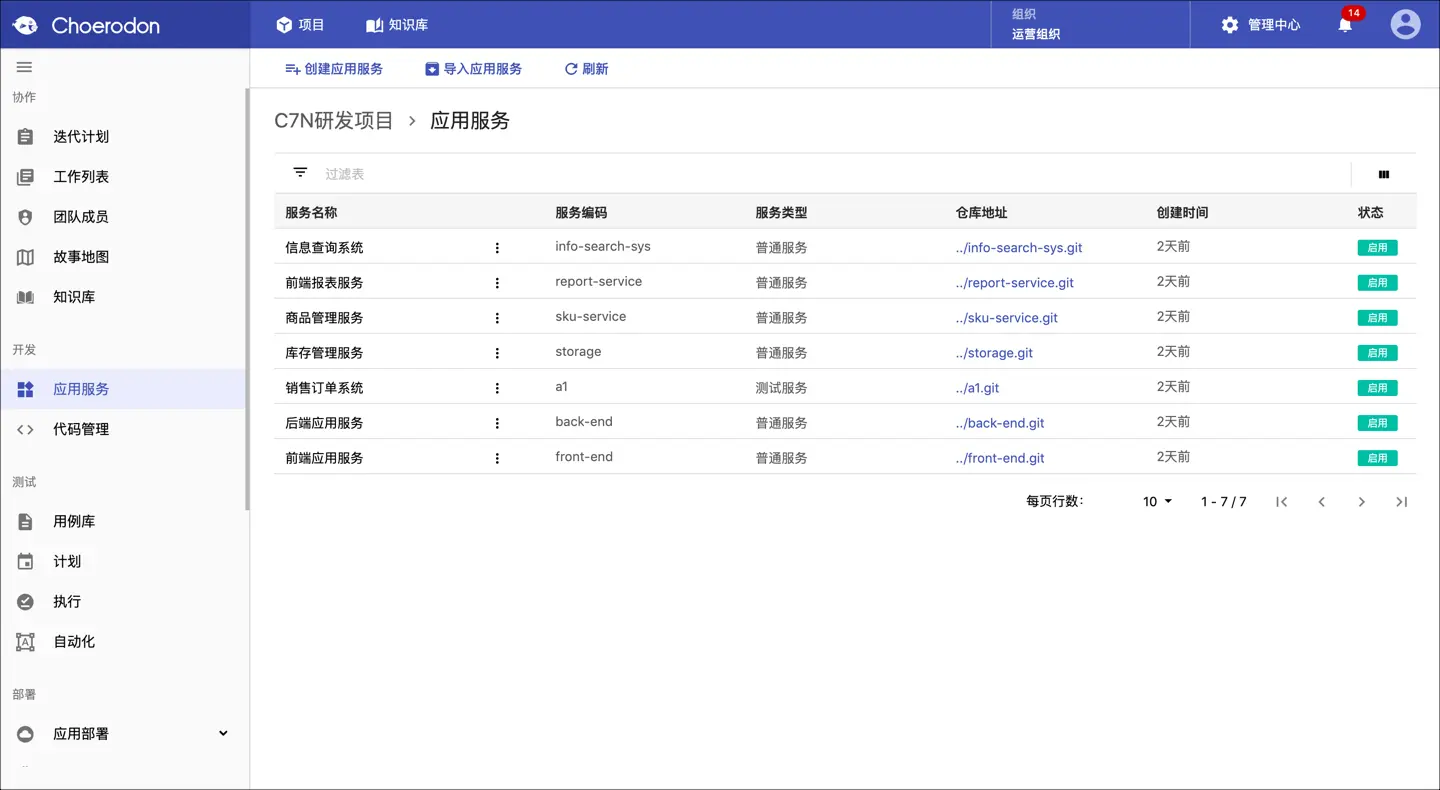
Task: Open the 项目 menu in top bar
Action: 300,25
